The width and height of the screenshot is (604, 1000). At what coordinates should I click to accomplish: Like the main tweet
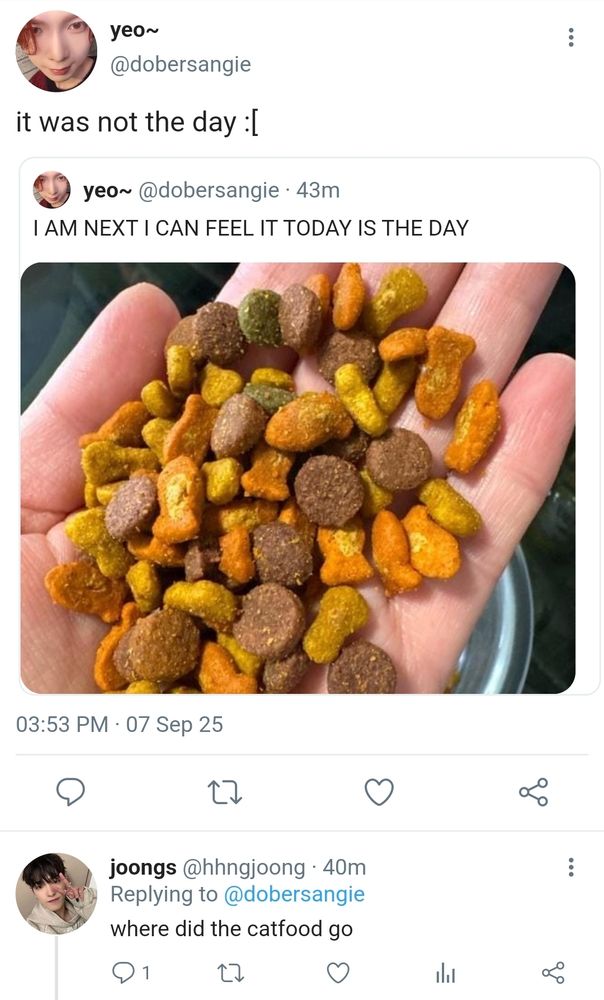(x=378, y=793)
